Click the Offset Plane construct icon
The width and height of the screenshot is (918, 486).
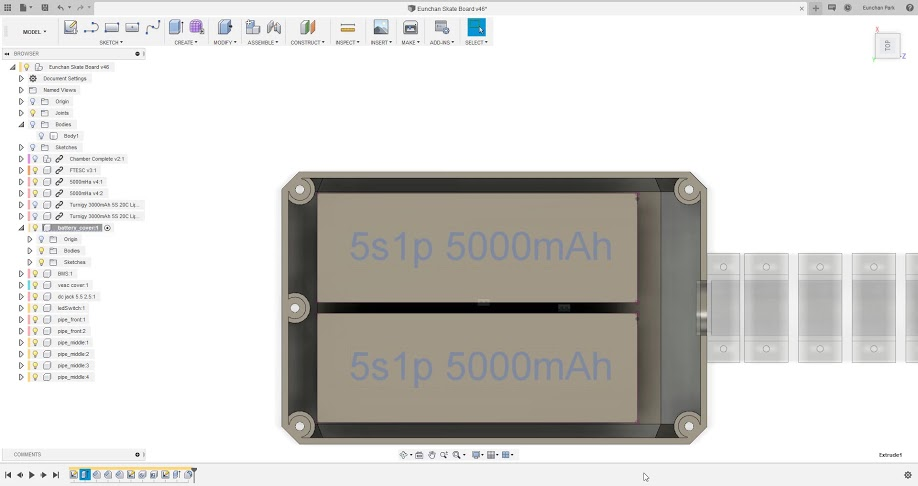307,27
